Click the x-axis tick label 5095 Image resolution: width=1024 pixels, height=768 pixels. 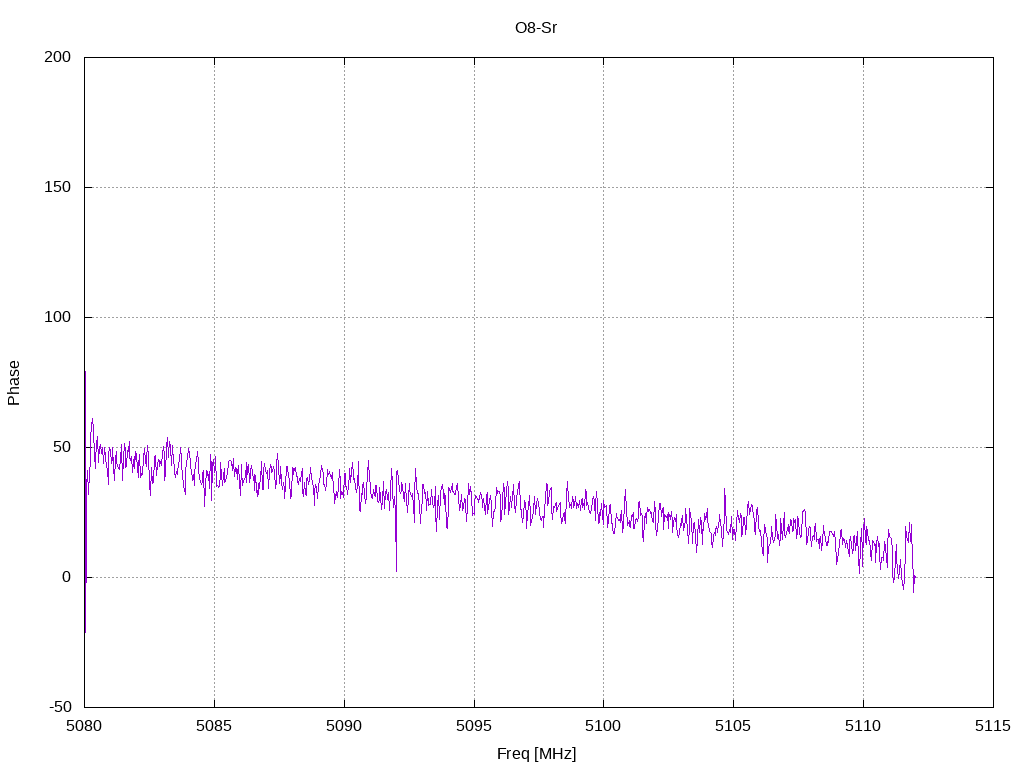tap(474, 726)
